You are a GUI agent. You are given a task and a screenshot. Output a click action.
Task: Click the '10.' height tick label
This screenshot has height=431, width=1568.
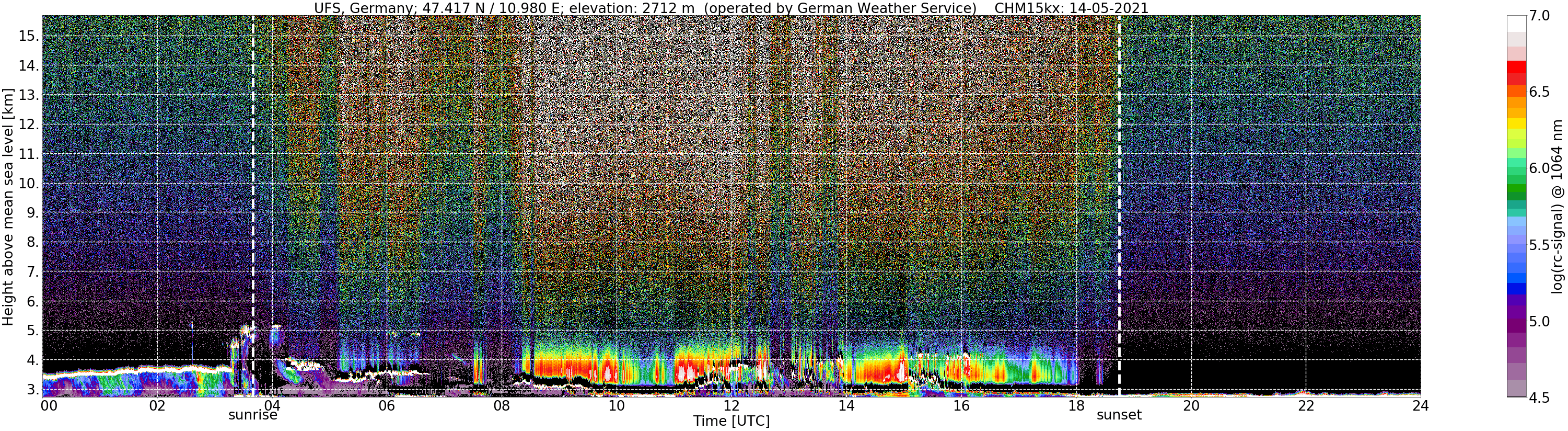pos(28,184)
